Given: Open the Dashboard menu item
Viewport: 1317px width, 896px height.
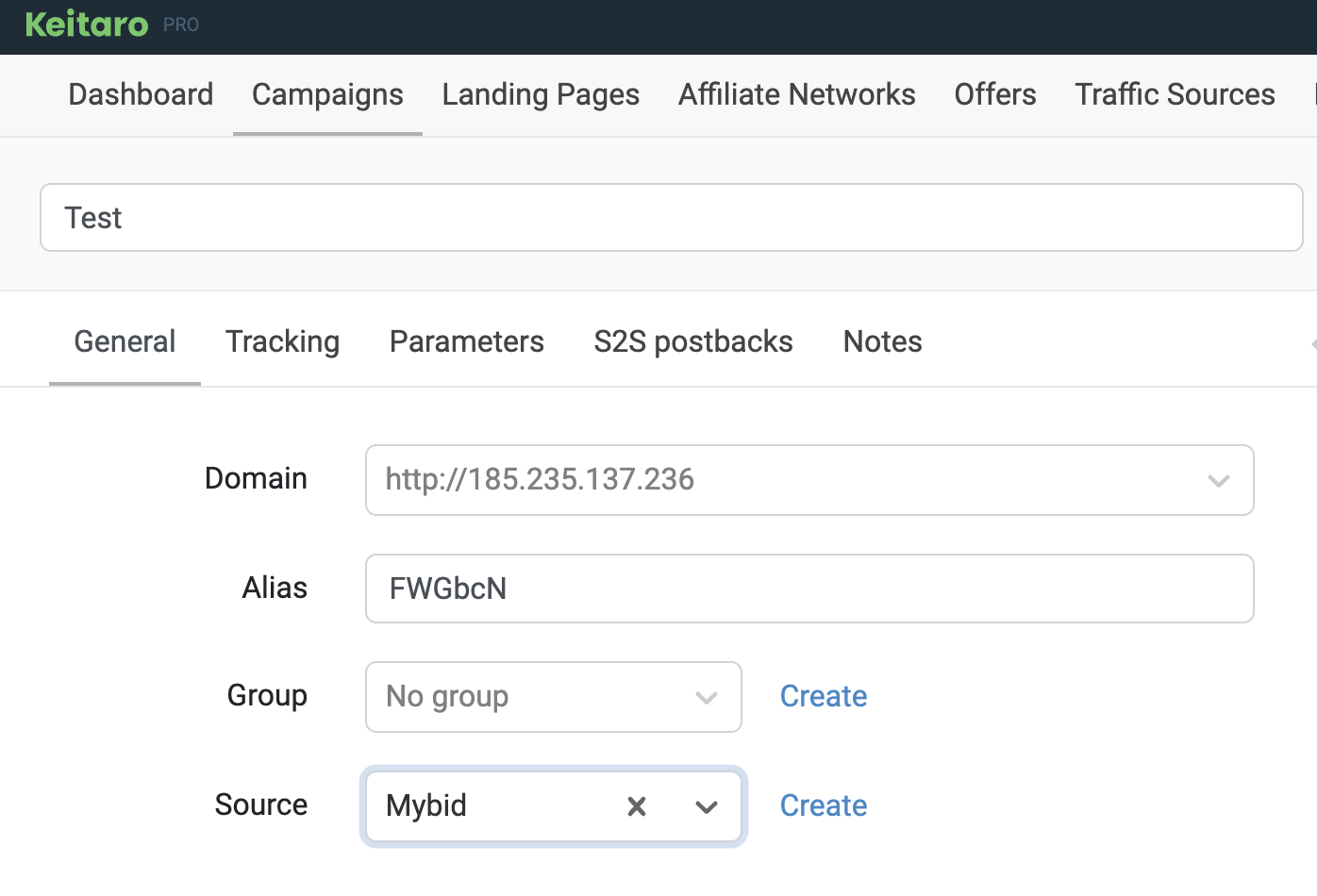Looking at the screenshot, I should (141, 94).
